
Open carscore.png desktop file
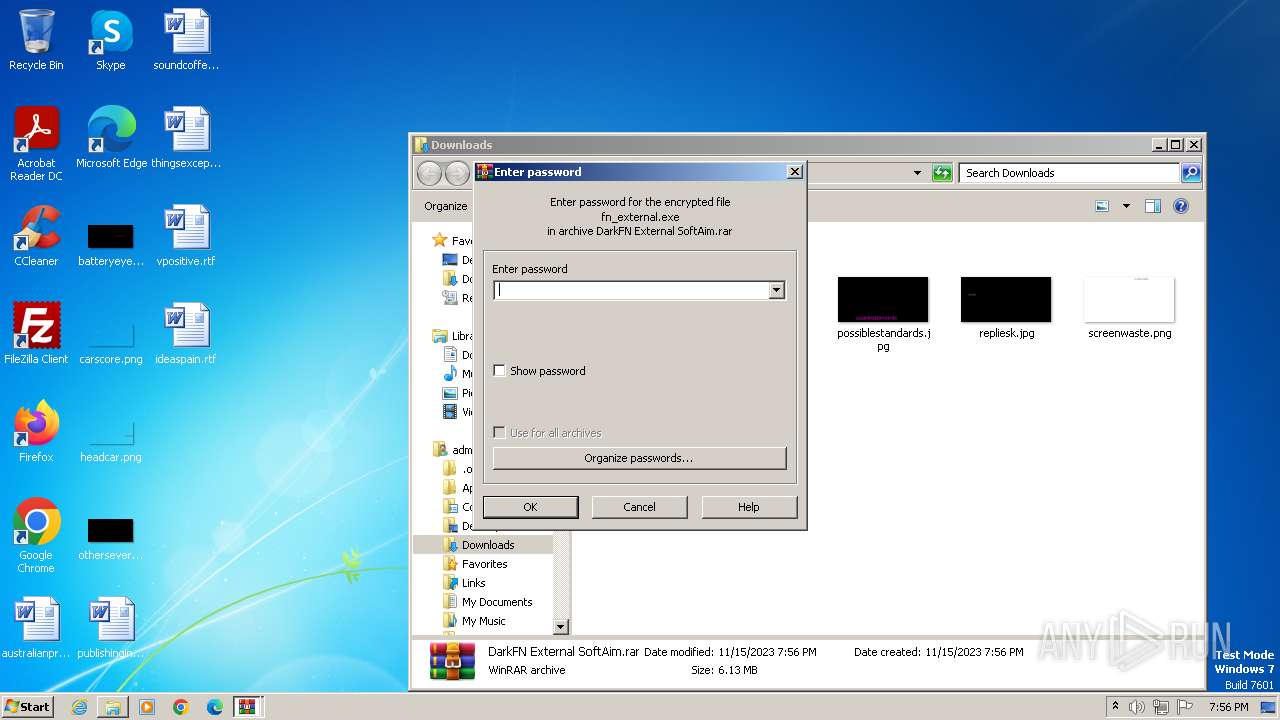tap(111, 341)
